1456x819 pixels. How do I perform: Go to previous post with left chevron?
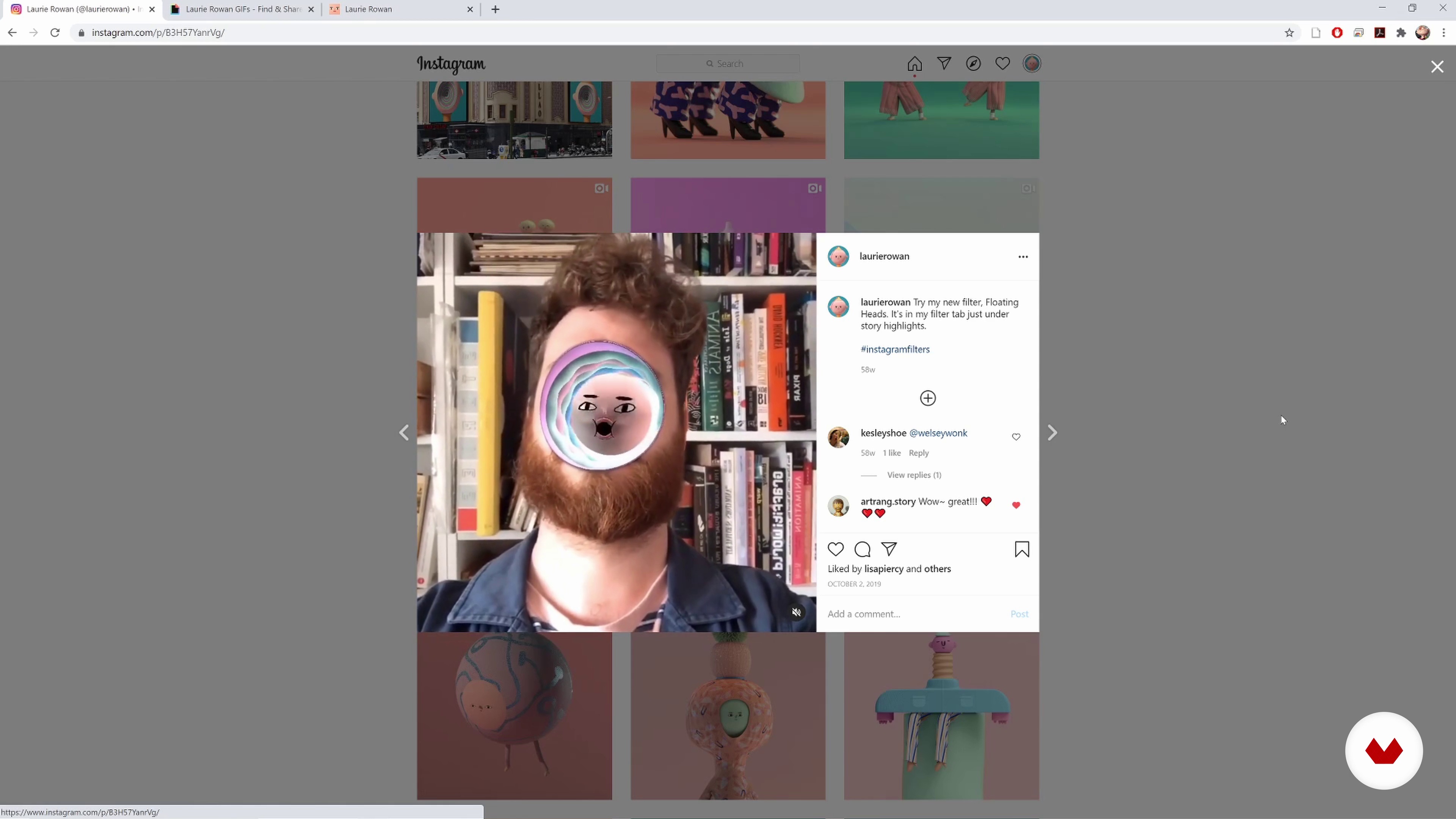(404, 433)
